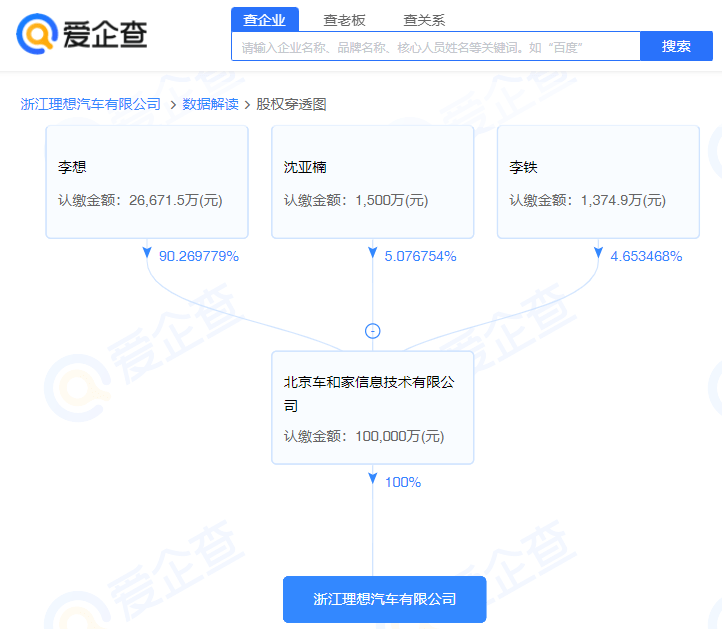Click the 爱企查 logo icon

pos(37,34)
